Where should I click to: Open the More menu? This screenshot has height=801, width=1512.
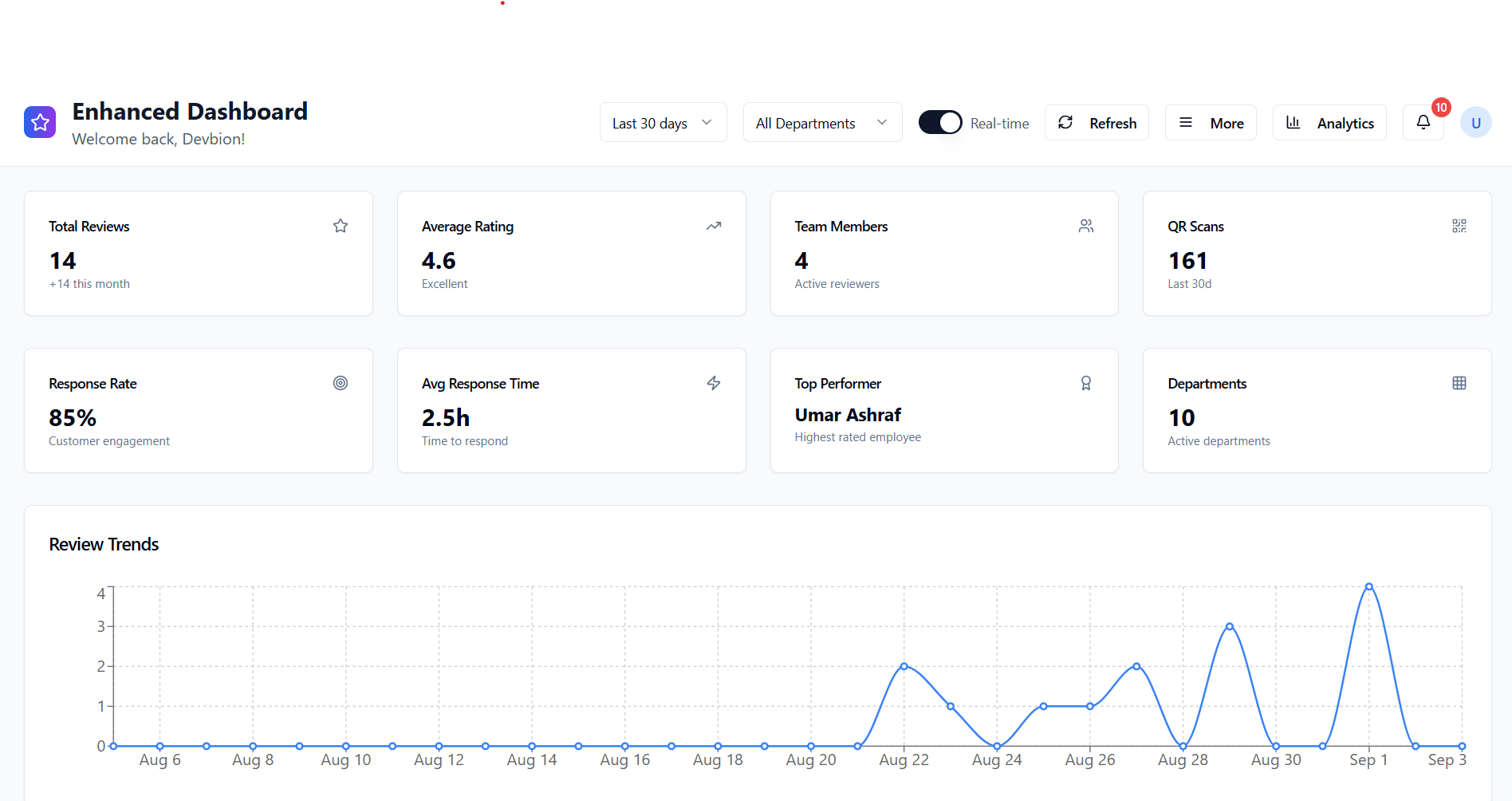click(x=1211, y=123)
